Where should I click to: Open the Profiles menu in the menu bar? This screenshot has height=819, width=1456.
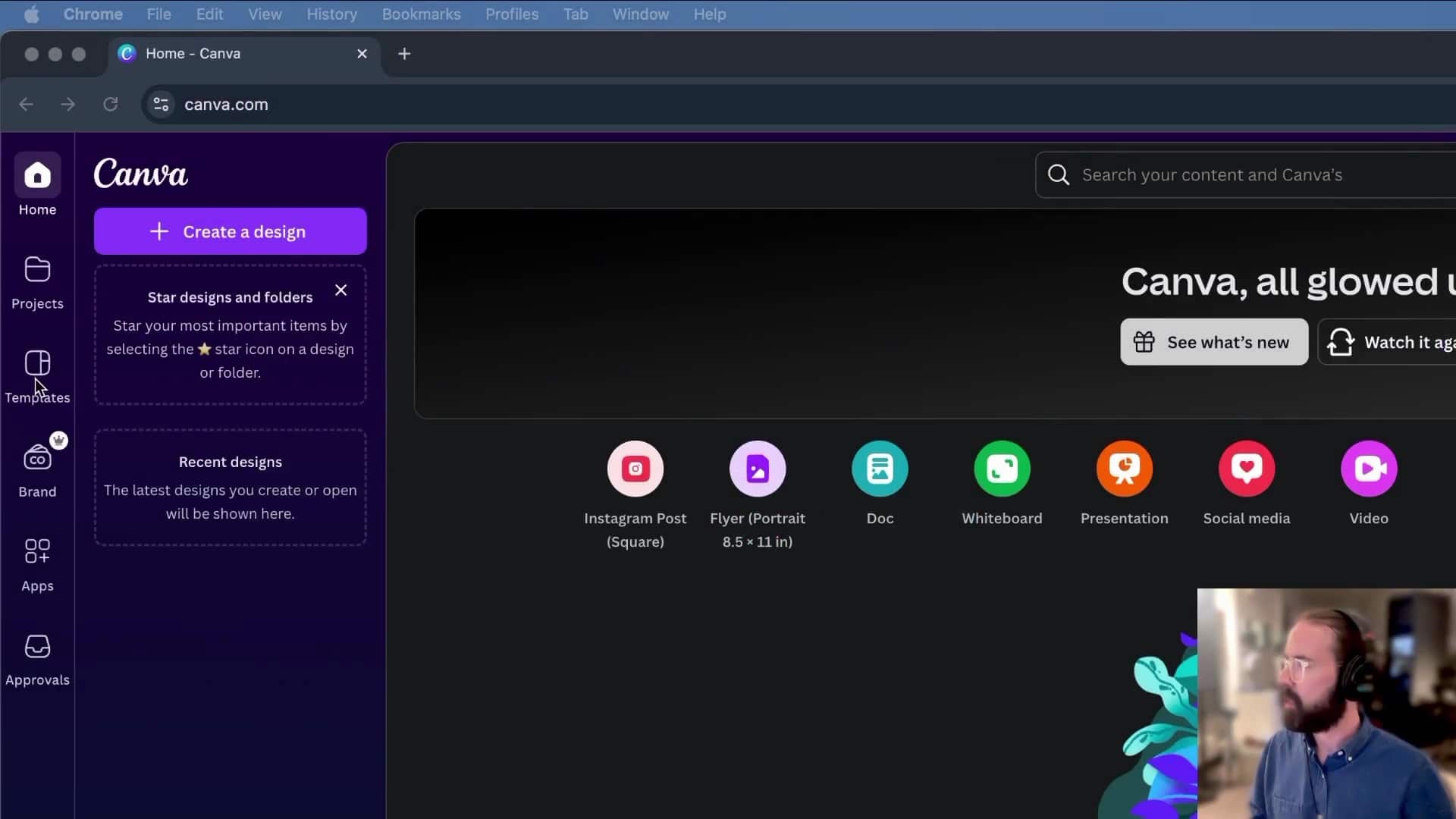(x=512, y=14)
